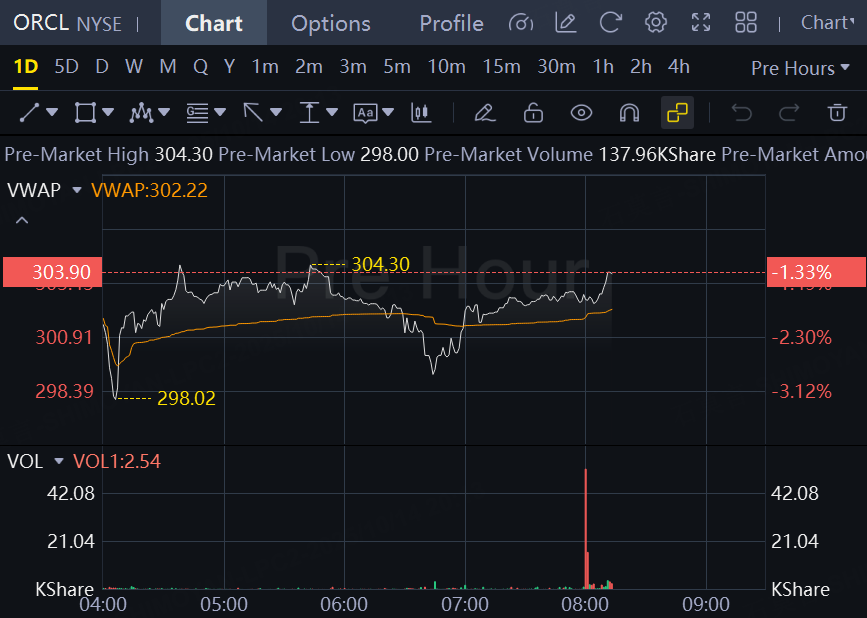The height and width of the screenshot is (618, 867).
Task: Open the multi-chart grid layout icon
Action: pos(745,23)
